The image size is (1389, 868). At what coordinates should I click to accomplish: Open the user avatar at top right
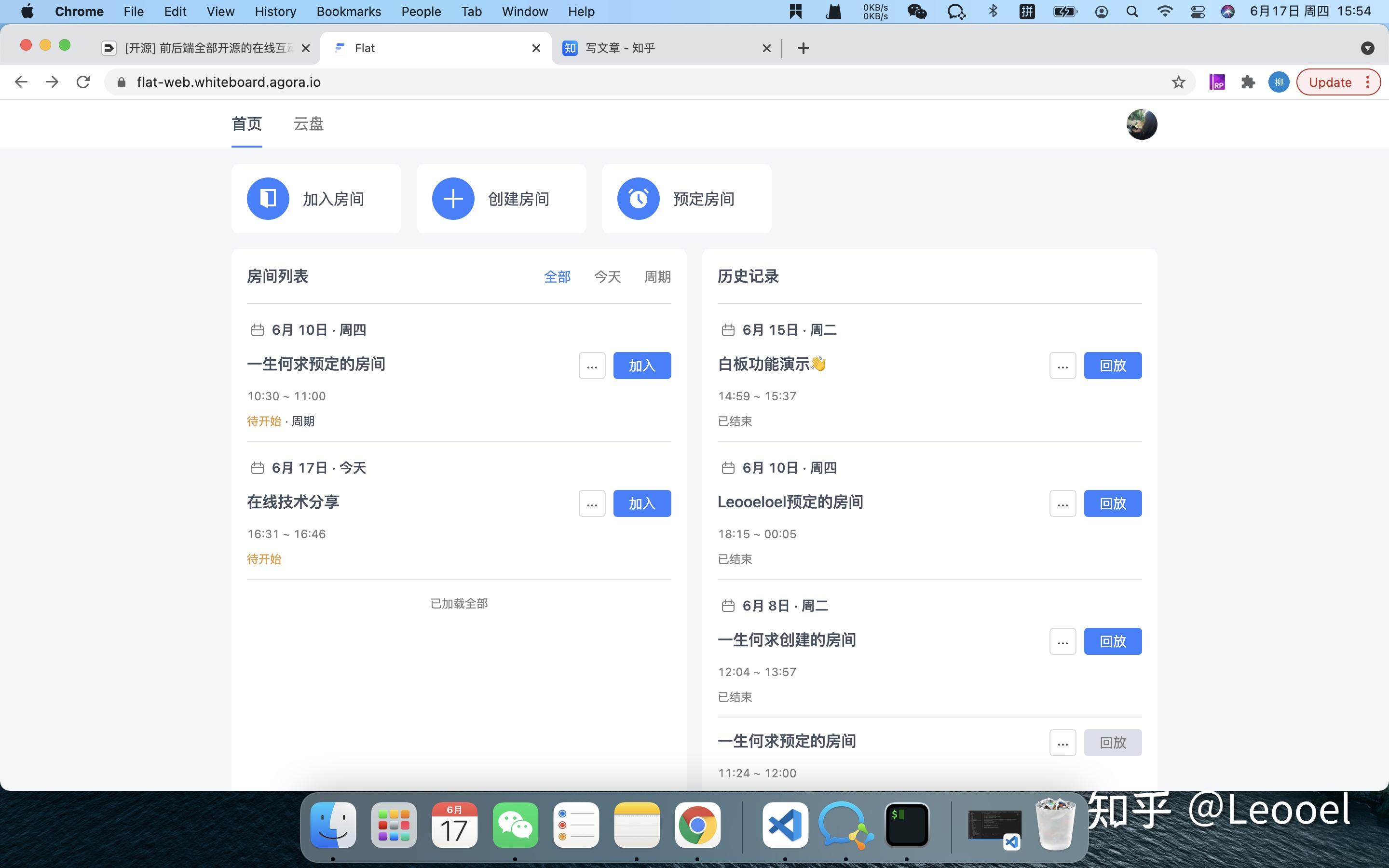pyautogui.click(x=1141, y=124)
